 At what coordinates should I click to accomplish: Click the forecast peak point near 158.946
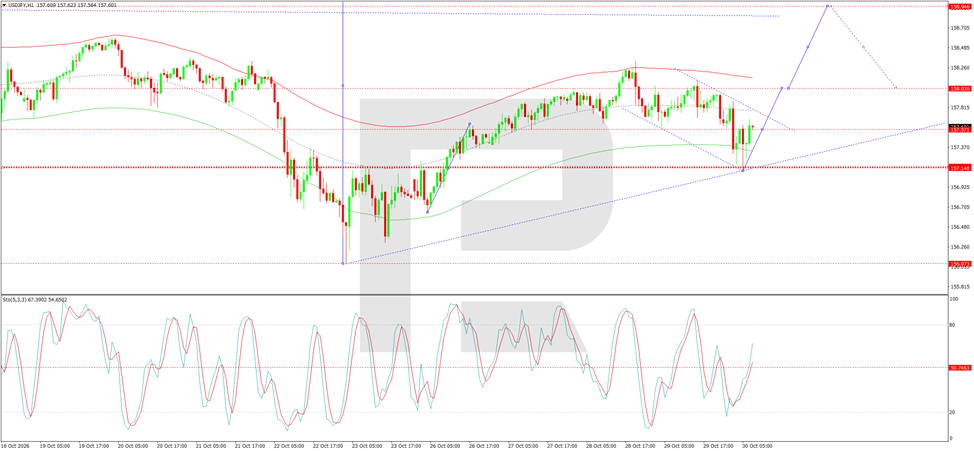click(827, 6)
